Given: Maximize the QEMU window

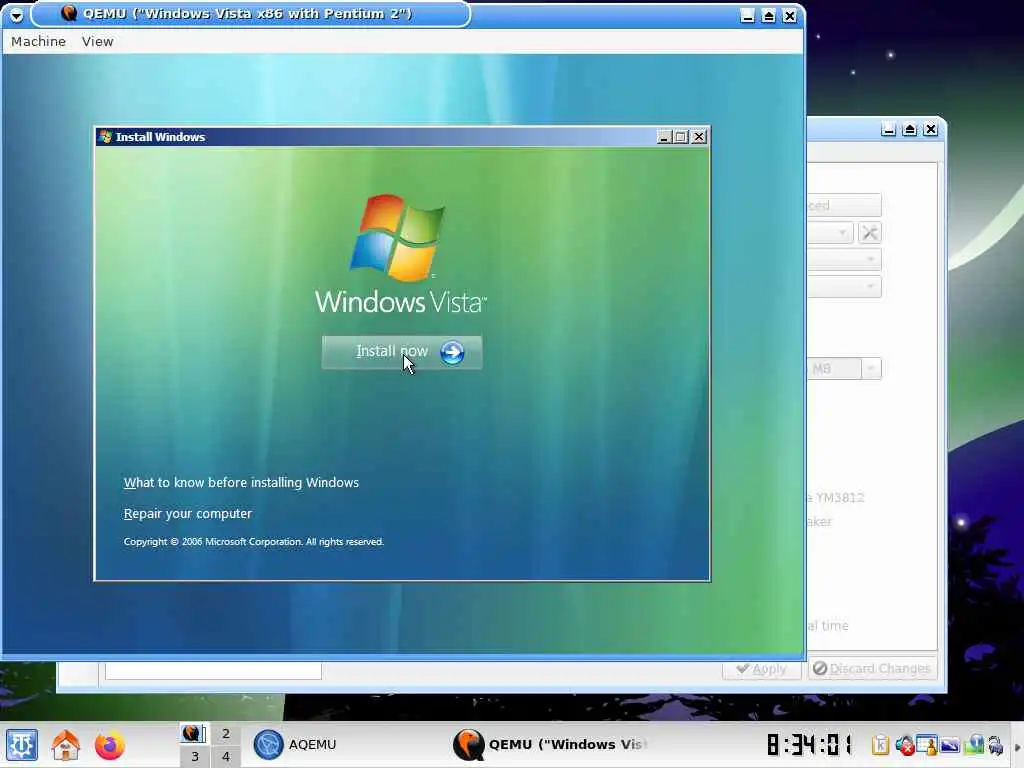Looking at the screenshot, I should [769, 16].
